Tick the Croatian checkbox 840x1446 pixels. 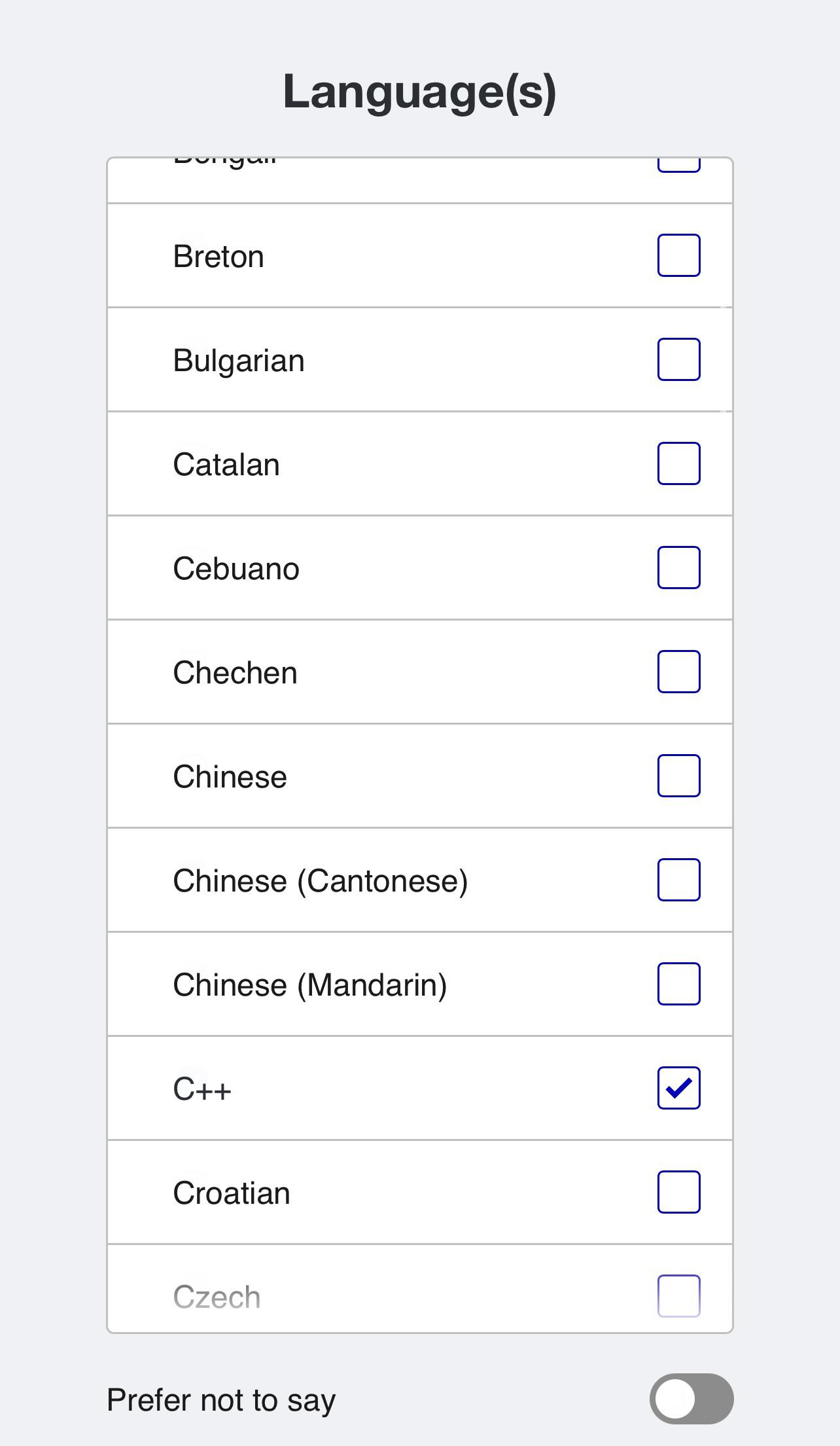(x=678, y=1192)
